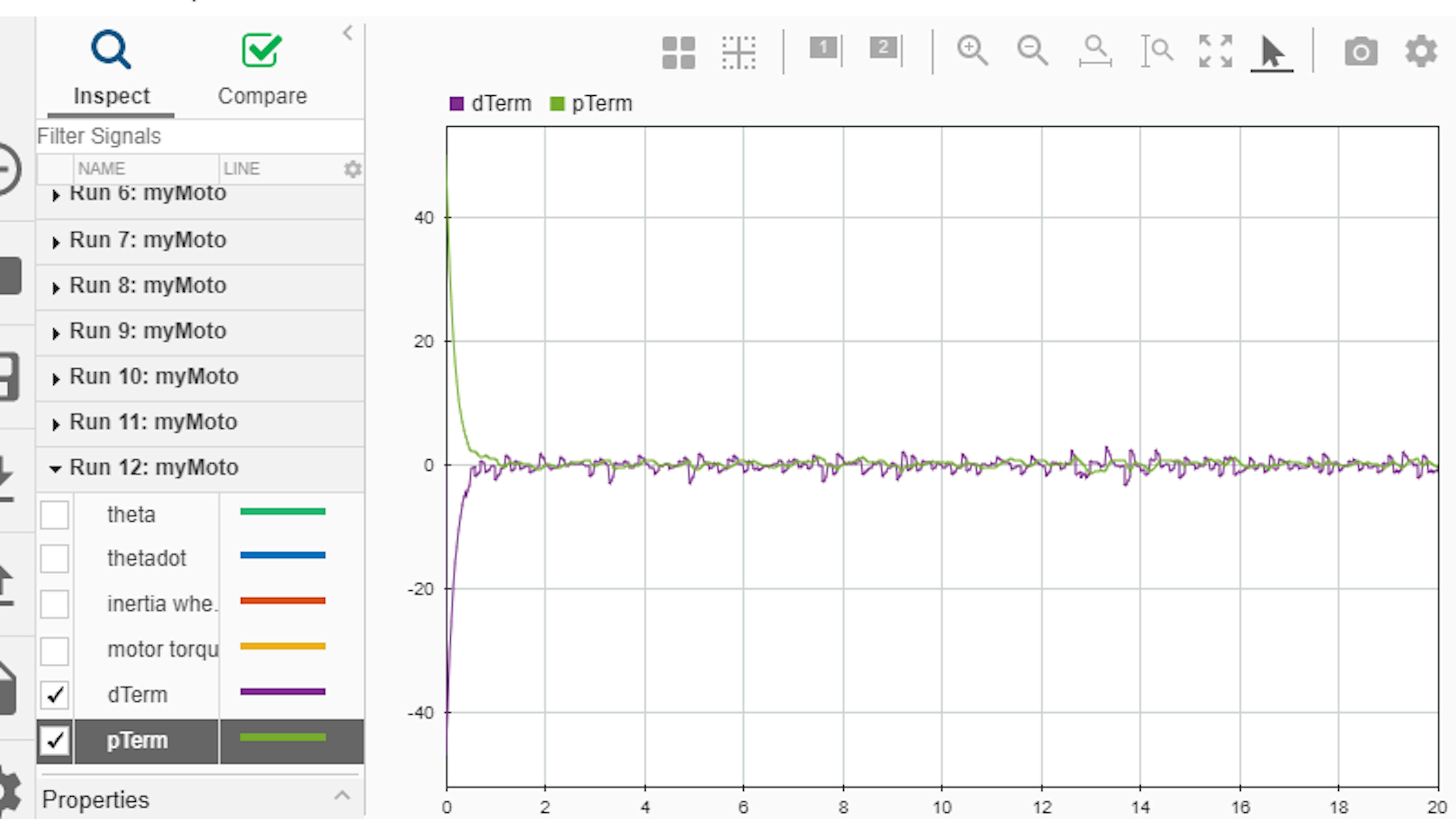Uncheck the pTerm signal checkbox
1456x819 pixels.
pyautogui.click(x=54, y=740)
